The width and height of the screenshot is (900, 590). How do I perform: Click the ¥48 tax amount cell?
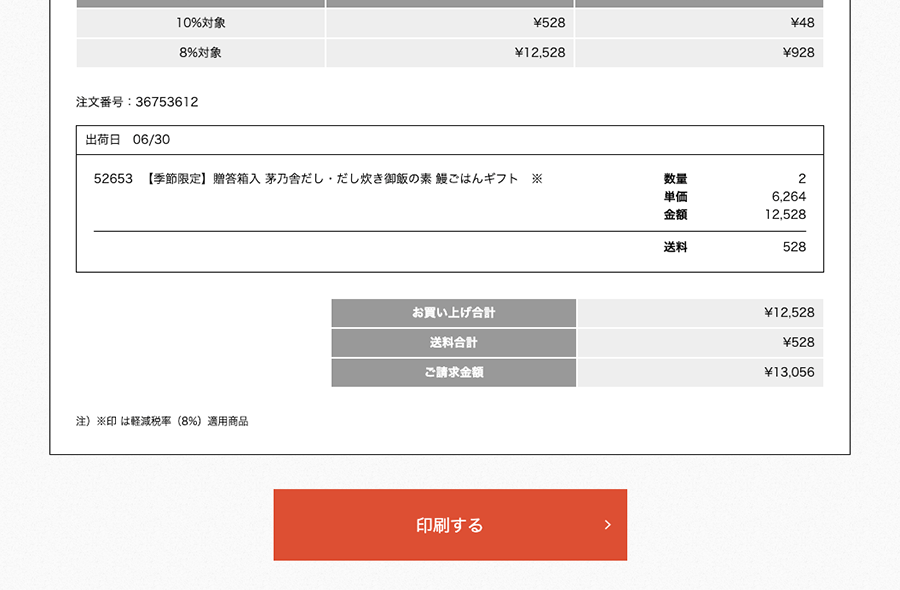click(x=802, y=23)
